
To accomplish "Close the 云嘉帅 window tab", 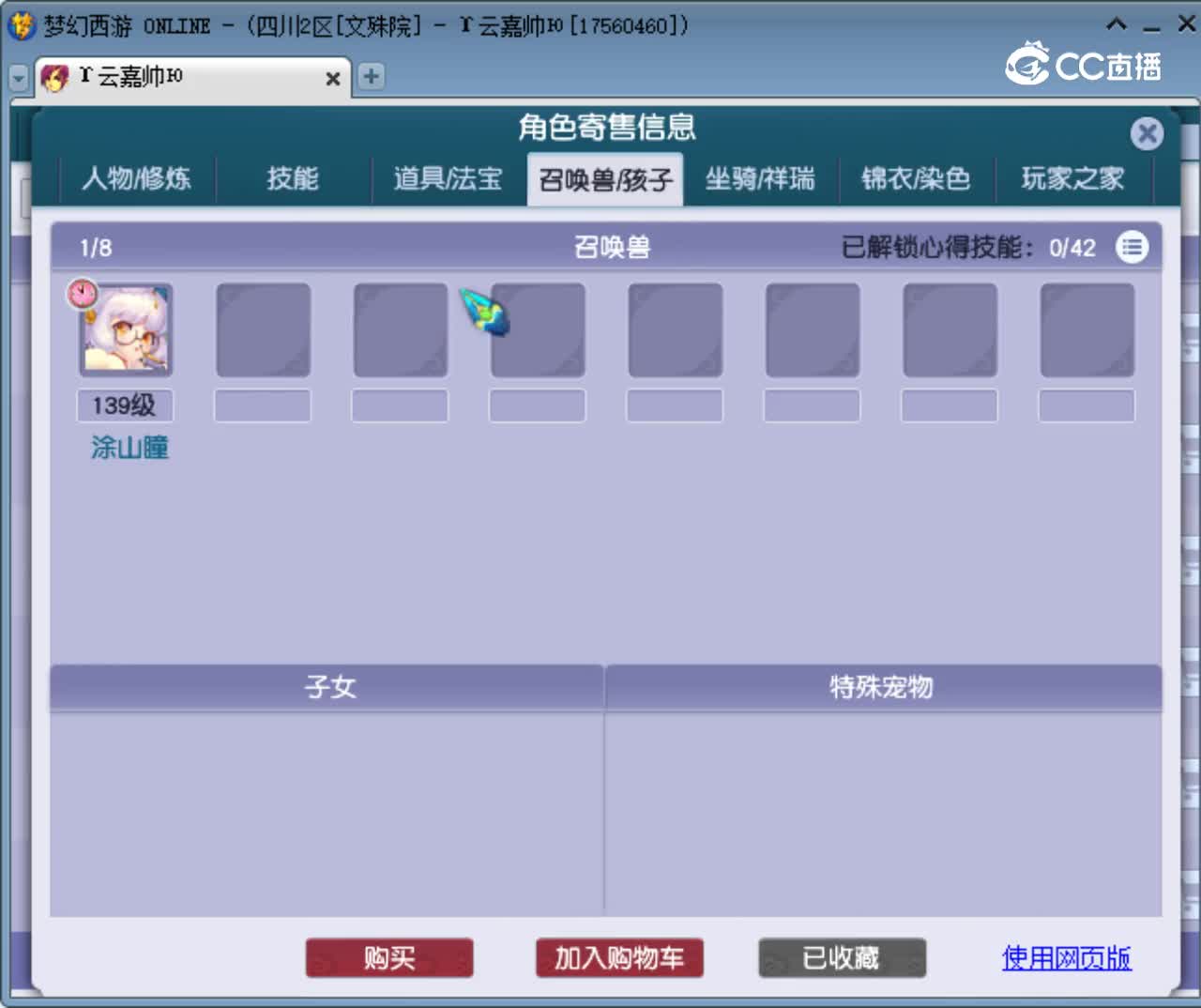I will tap(332, 79).
